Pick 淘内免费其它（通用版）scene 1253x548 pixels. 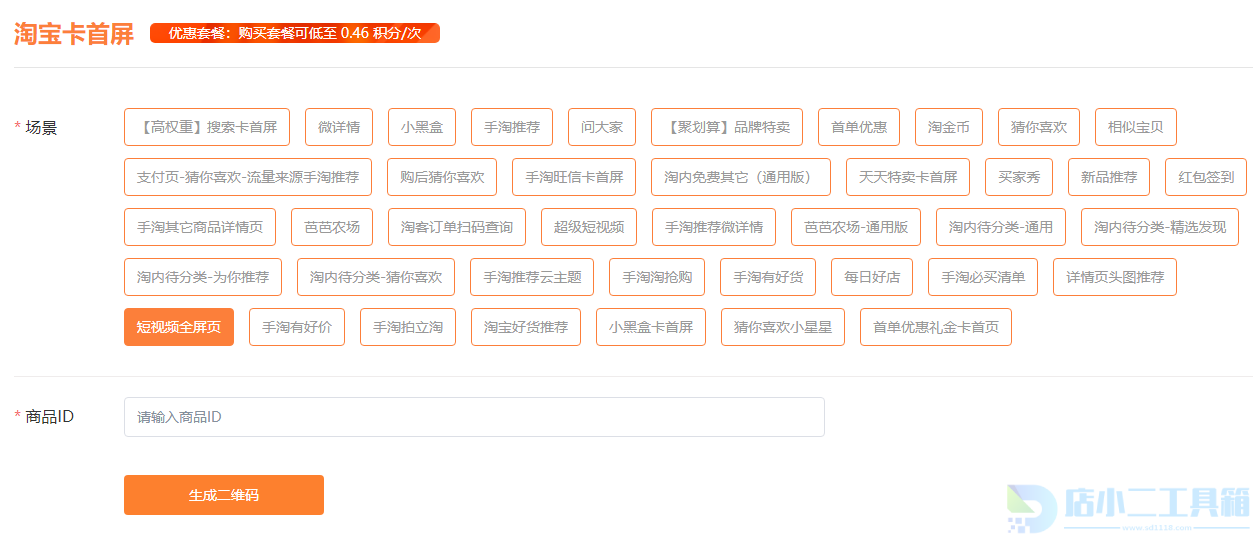coord(741,177)
